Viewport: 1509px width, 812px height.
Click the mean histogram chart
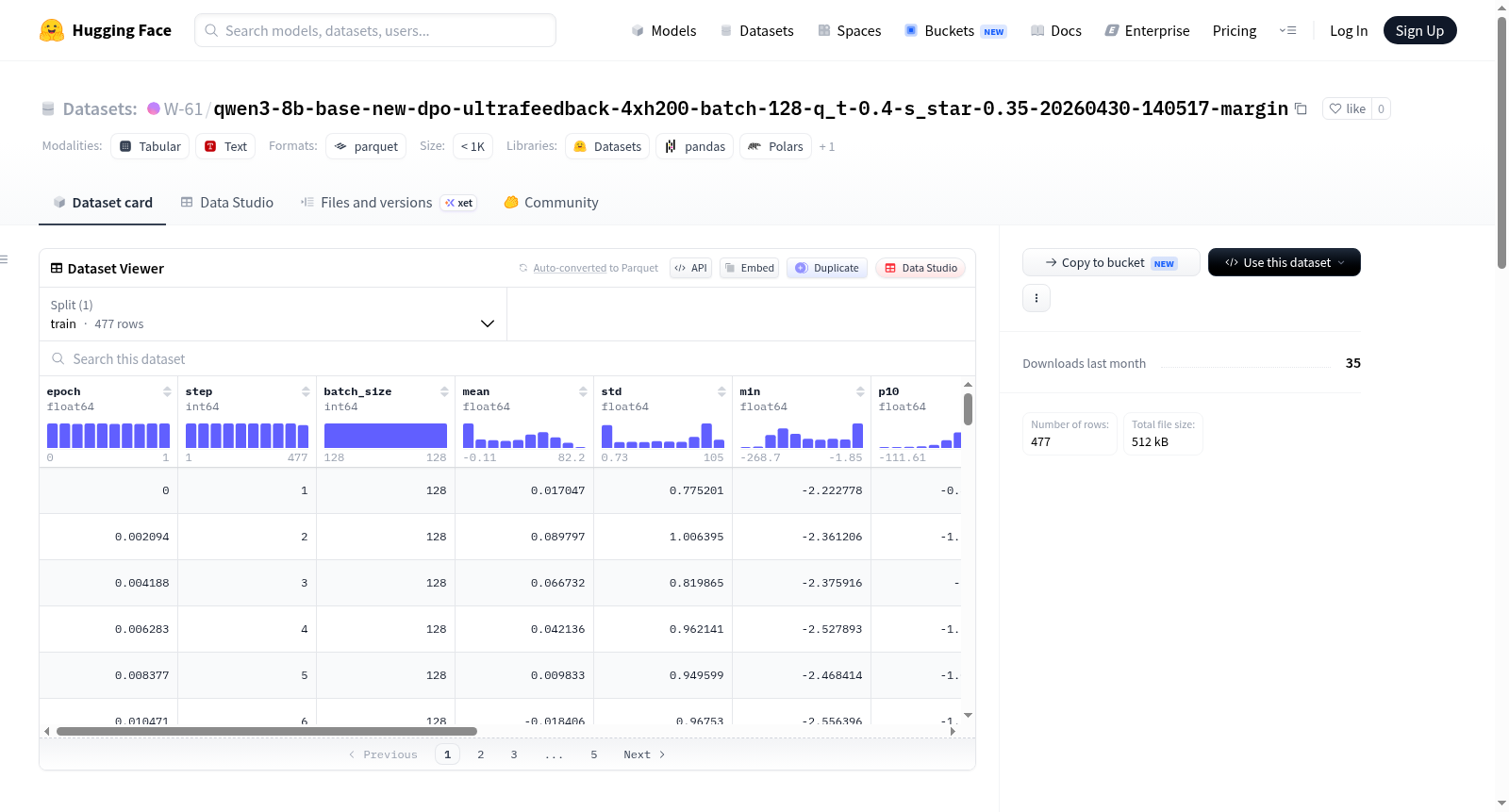[524, 435]
